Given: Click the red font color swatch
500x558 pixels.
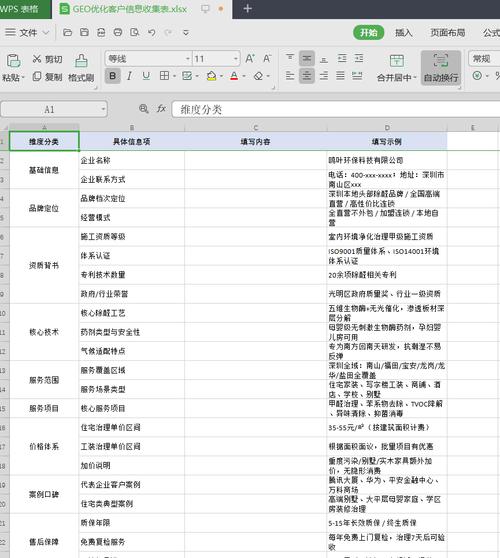Looking at the screenshot, I should tap(234, 76).
